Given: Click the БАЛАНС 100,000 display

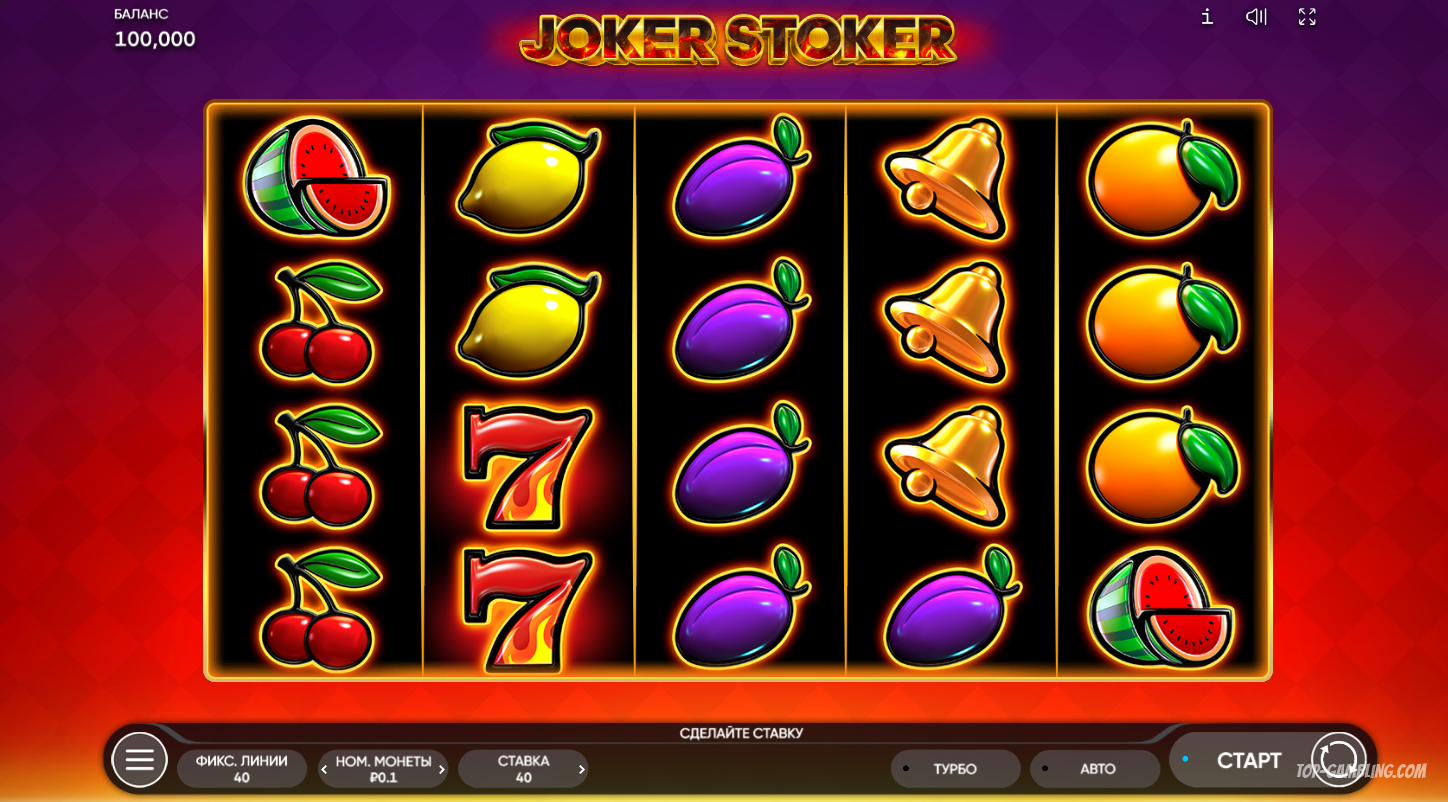Looking at the screenshot, I should click(x=155, y=28).
